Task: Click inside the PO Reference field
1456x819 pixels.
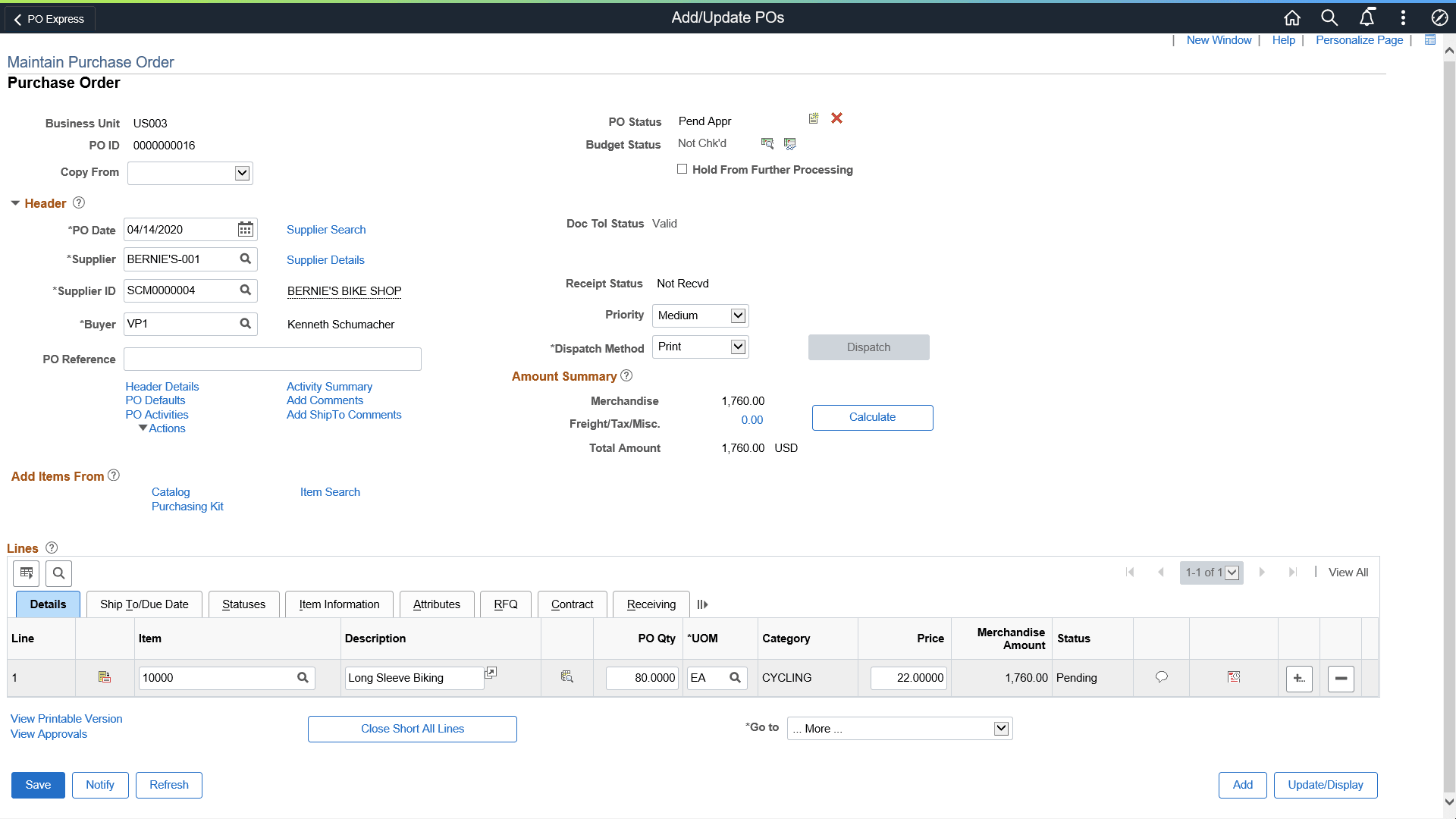Action: click(271, 359)
